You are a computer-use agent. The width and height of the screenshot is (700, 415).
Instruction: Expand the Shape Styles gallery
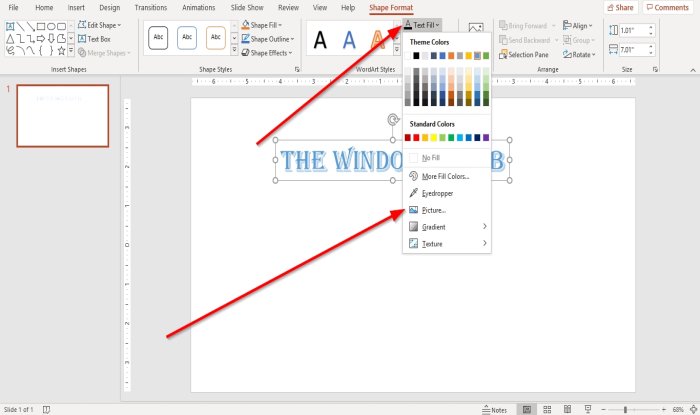[x=234, y=50]
